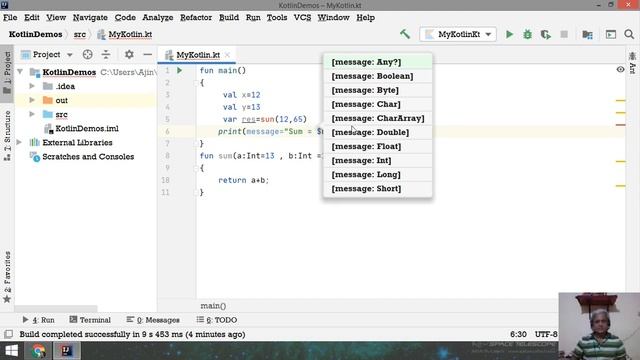Open the Project tool window side tab
This screenshot has height=360, width=640.
tap(7, 73)
